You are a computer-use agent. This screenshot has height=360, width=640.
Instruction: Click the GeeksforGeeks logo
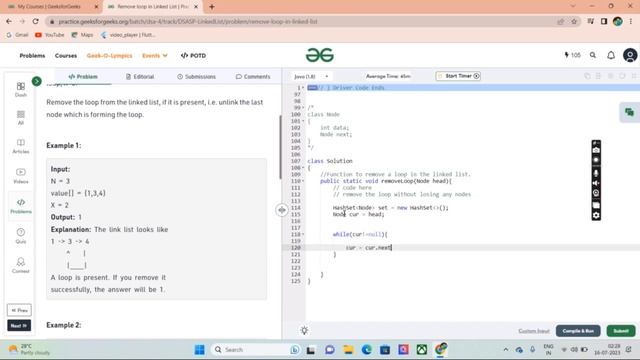[x=320, y=55]
